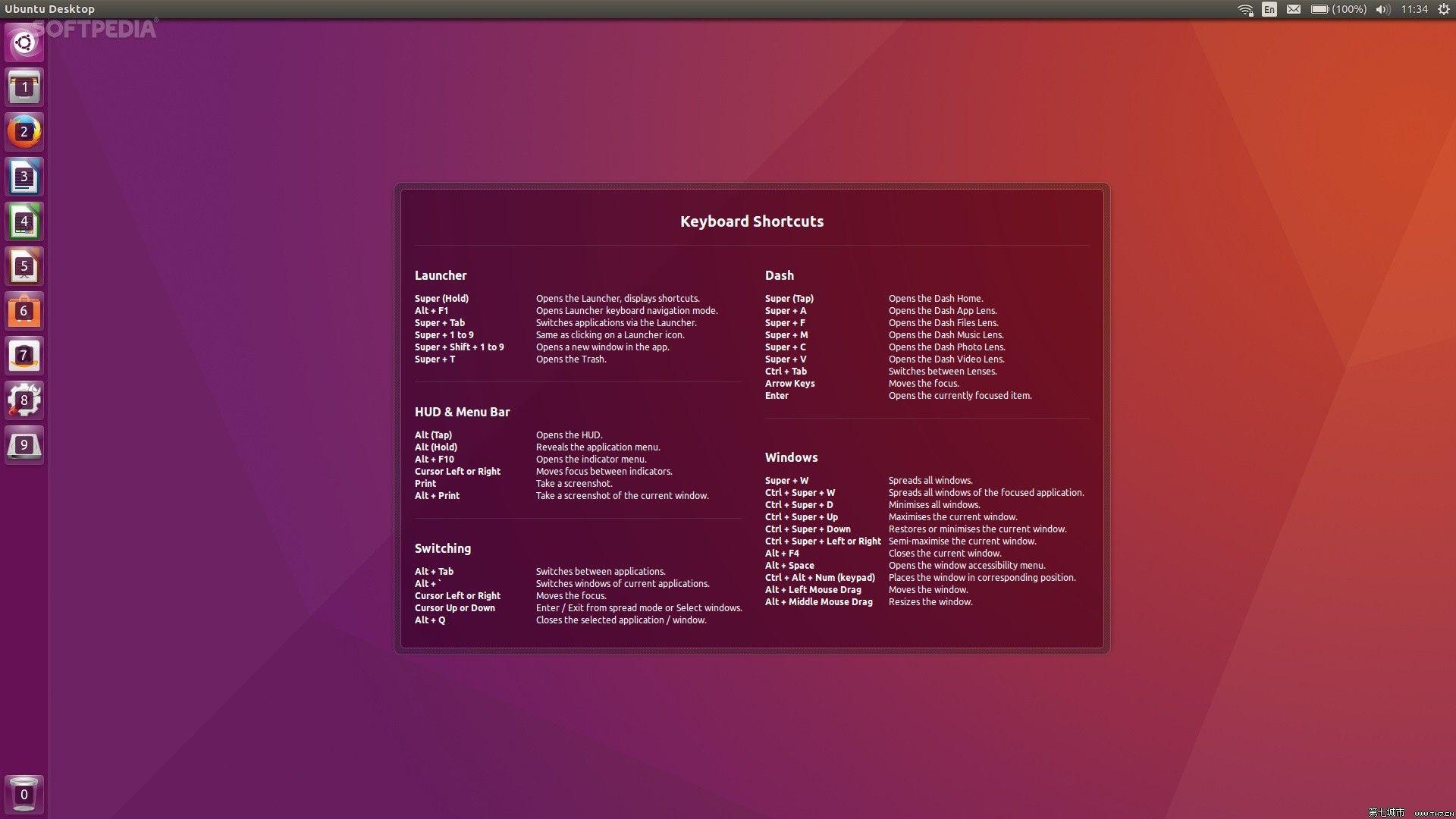Switch keyboard layout via the En indicator
The height and width of the screenshot is (819, 1456).
[x=1268, y=9]
